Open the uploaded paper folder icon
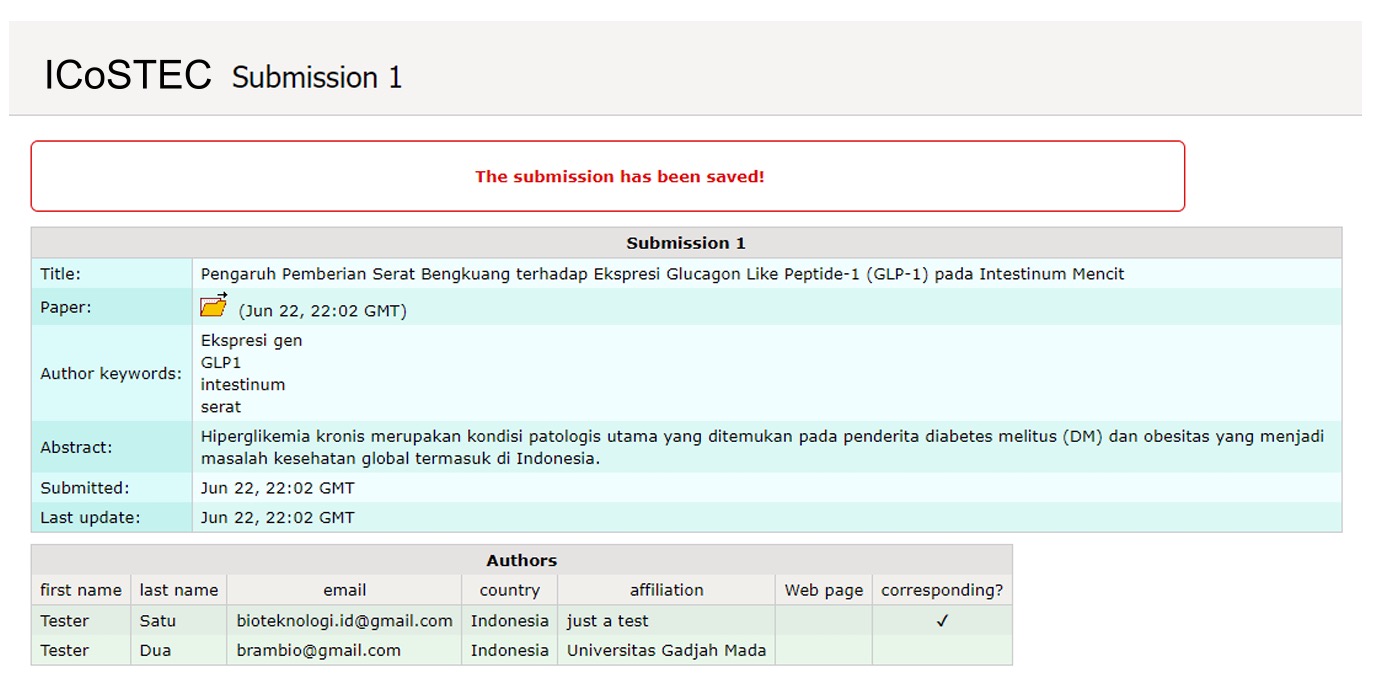 coord(214,305)
